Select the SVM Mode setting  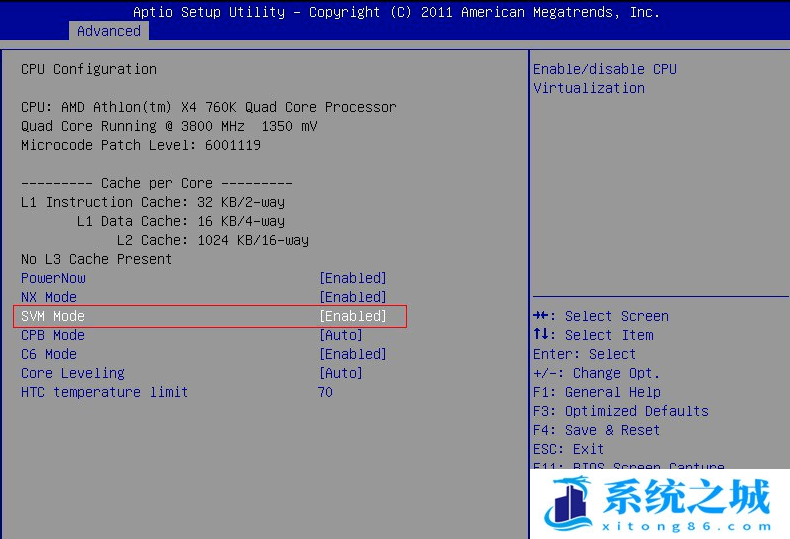click(53, 316)
